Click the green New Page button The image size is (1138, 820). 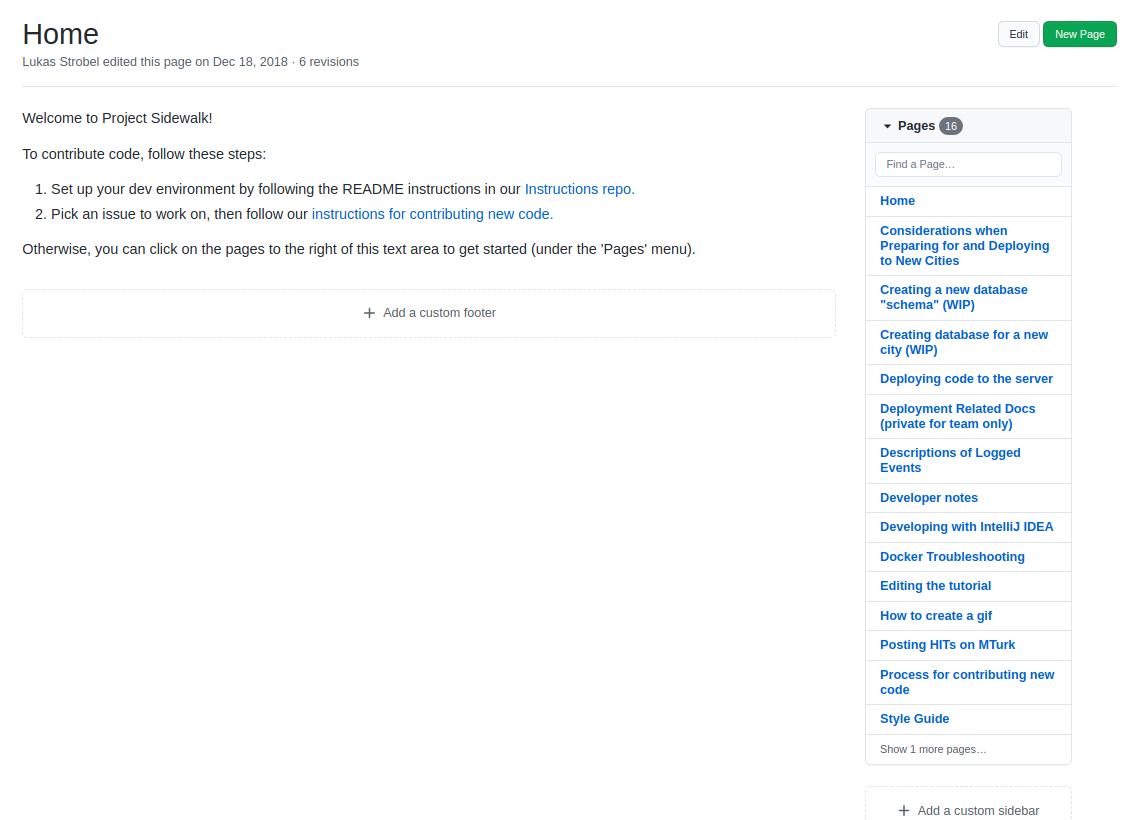tap(1079, 33)
